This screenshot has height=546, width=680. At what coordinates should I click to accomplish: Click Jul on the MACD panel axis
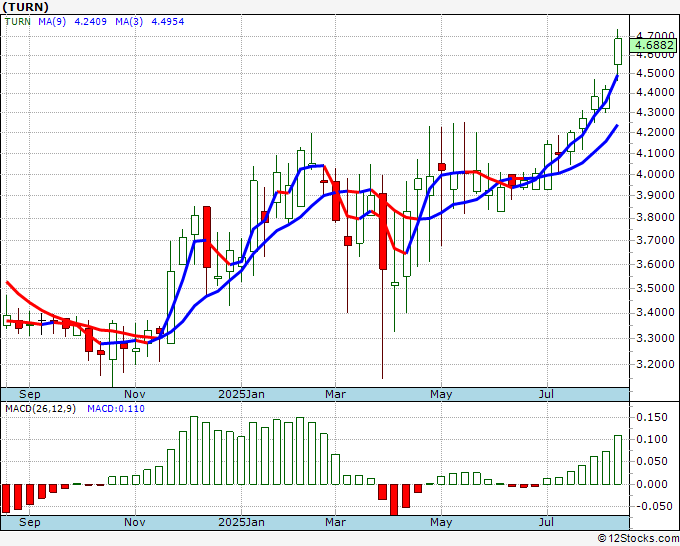[x=546, y=522]
